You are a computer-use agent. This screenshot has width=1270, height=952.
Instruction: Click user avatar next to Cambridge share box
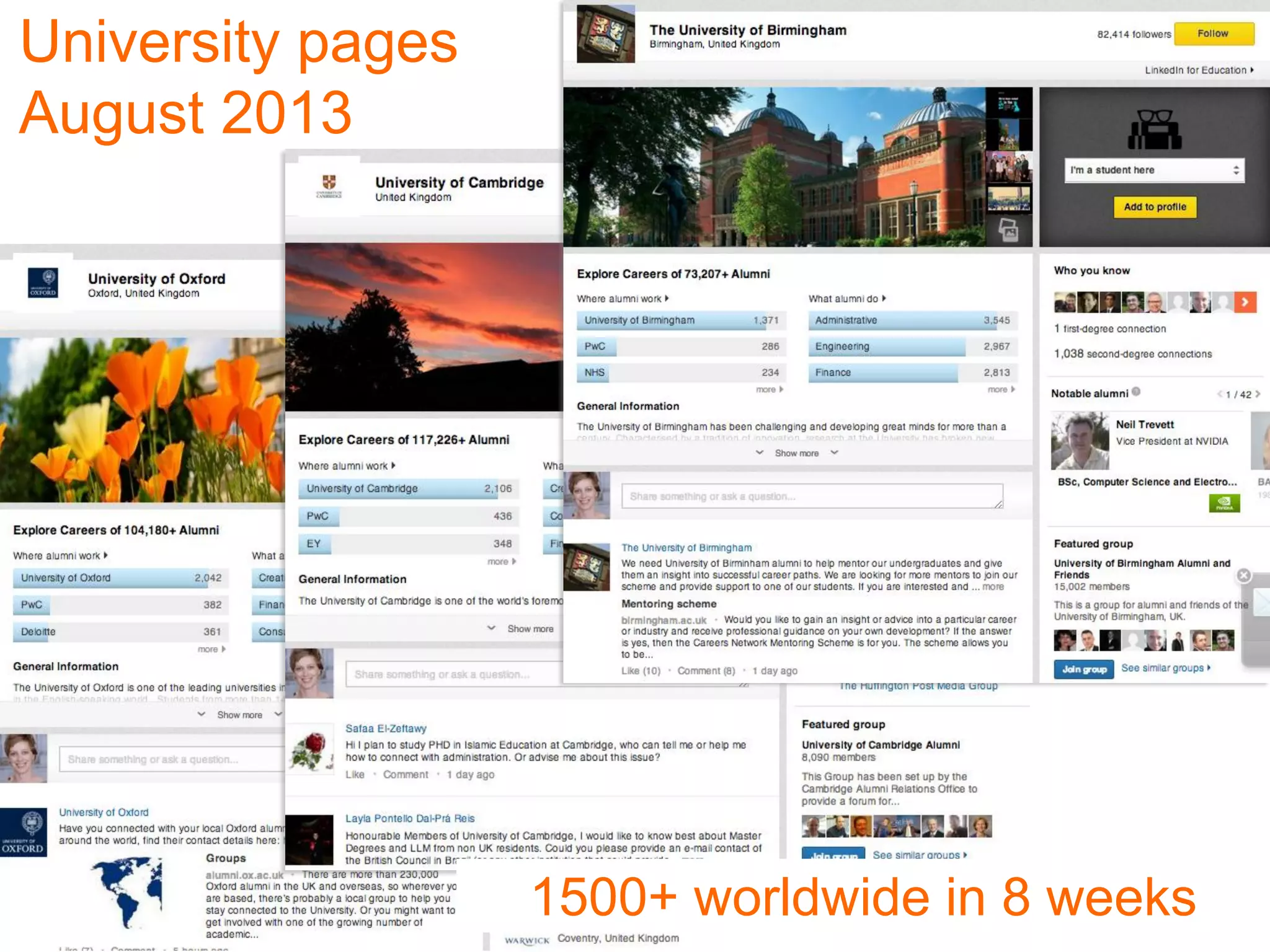(309, 673)
